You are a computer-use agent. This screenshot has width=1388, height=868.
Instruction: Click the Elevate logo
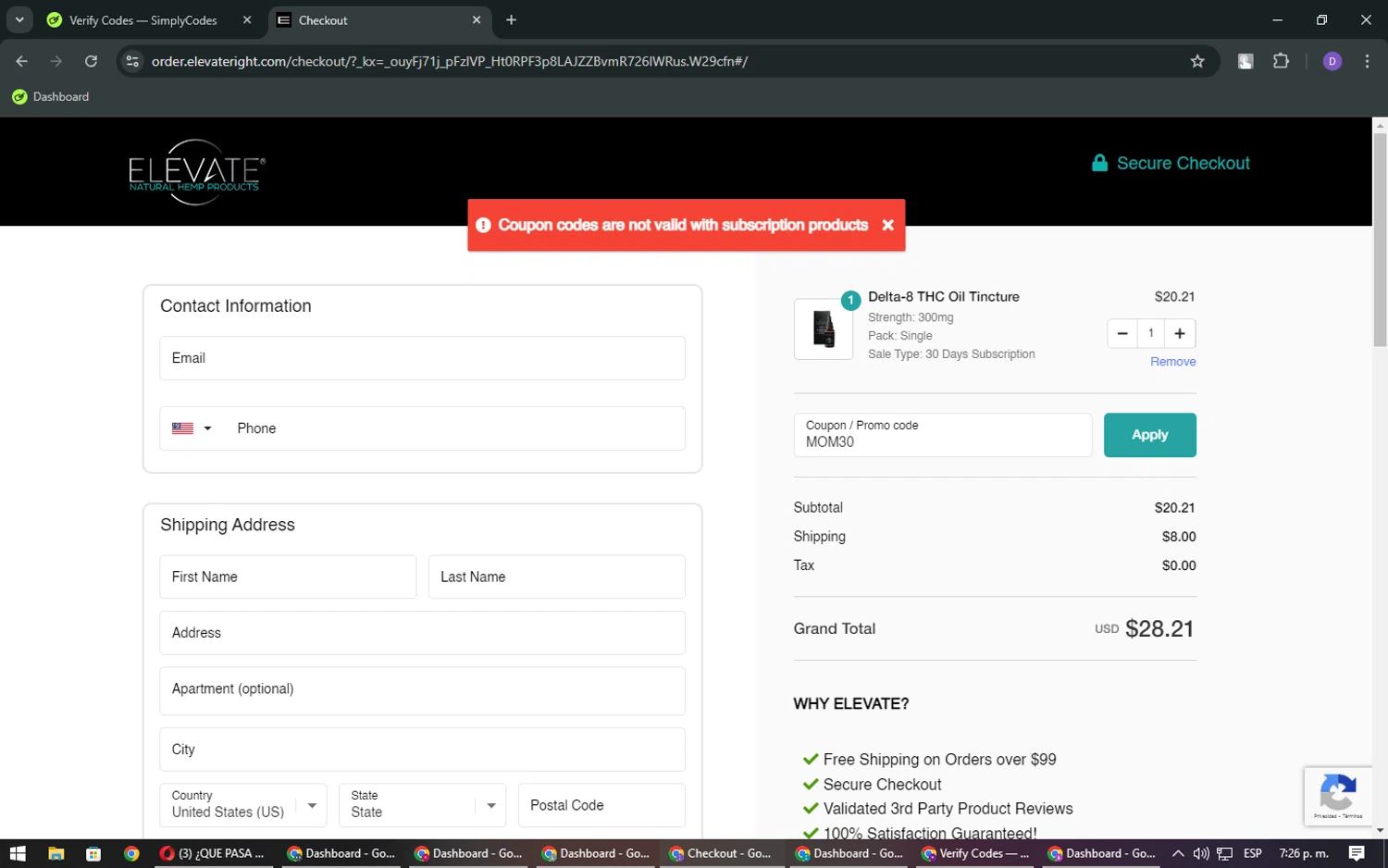(197, 172)
